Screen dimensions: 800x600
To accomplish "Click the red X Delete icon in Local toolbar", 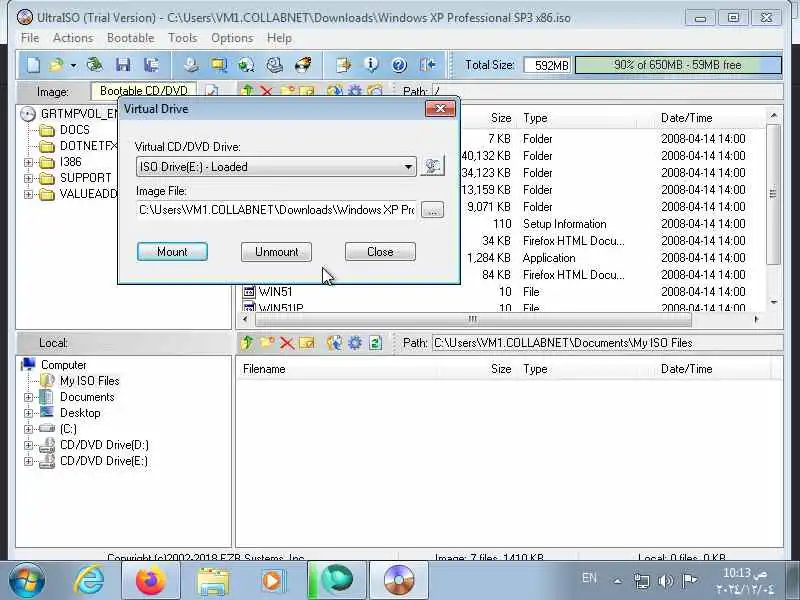I will [x=287, y=343].
